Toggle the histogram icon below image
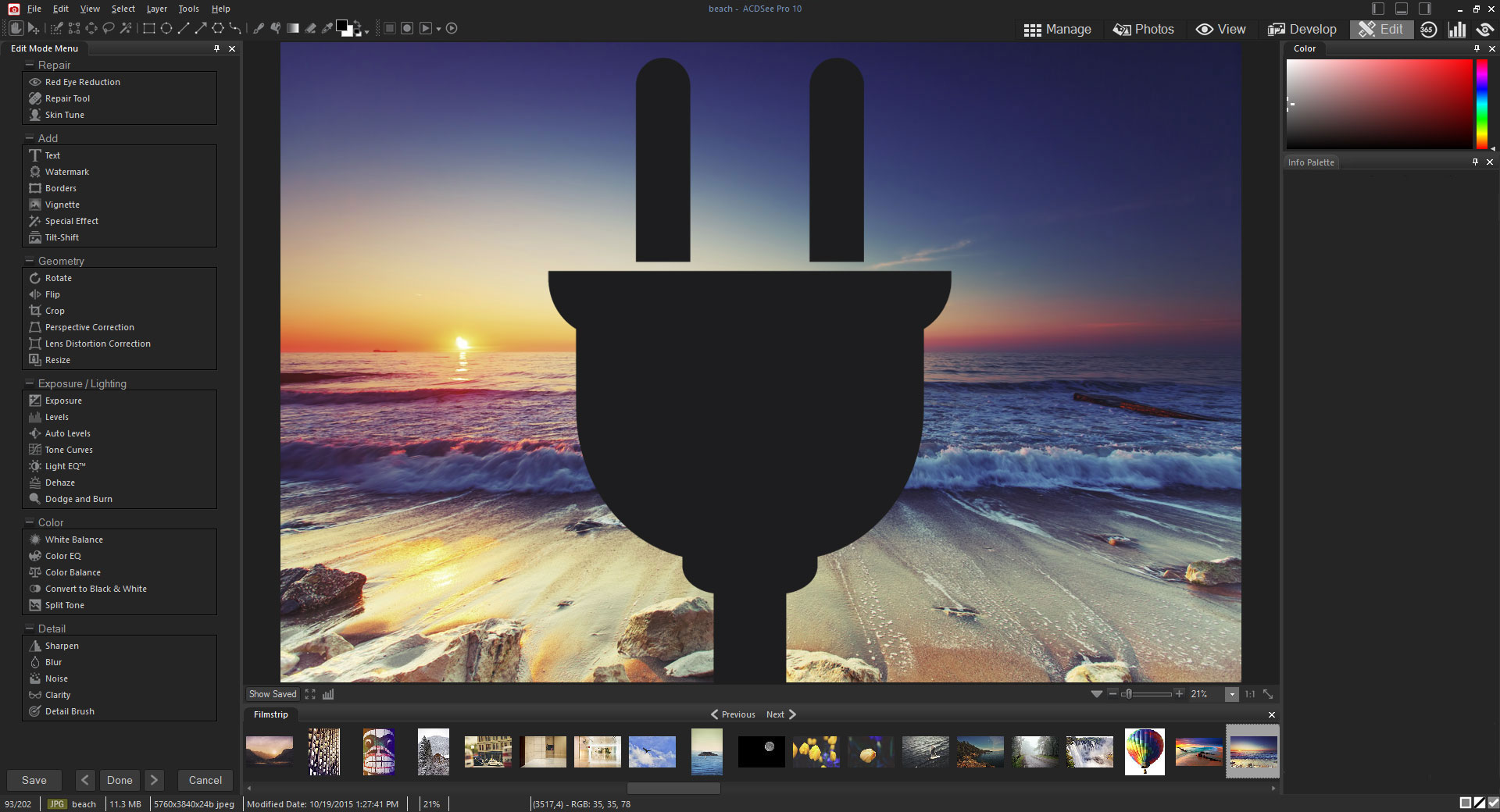 (328, 694)
